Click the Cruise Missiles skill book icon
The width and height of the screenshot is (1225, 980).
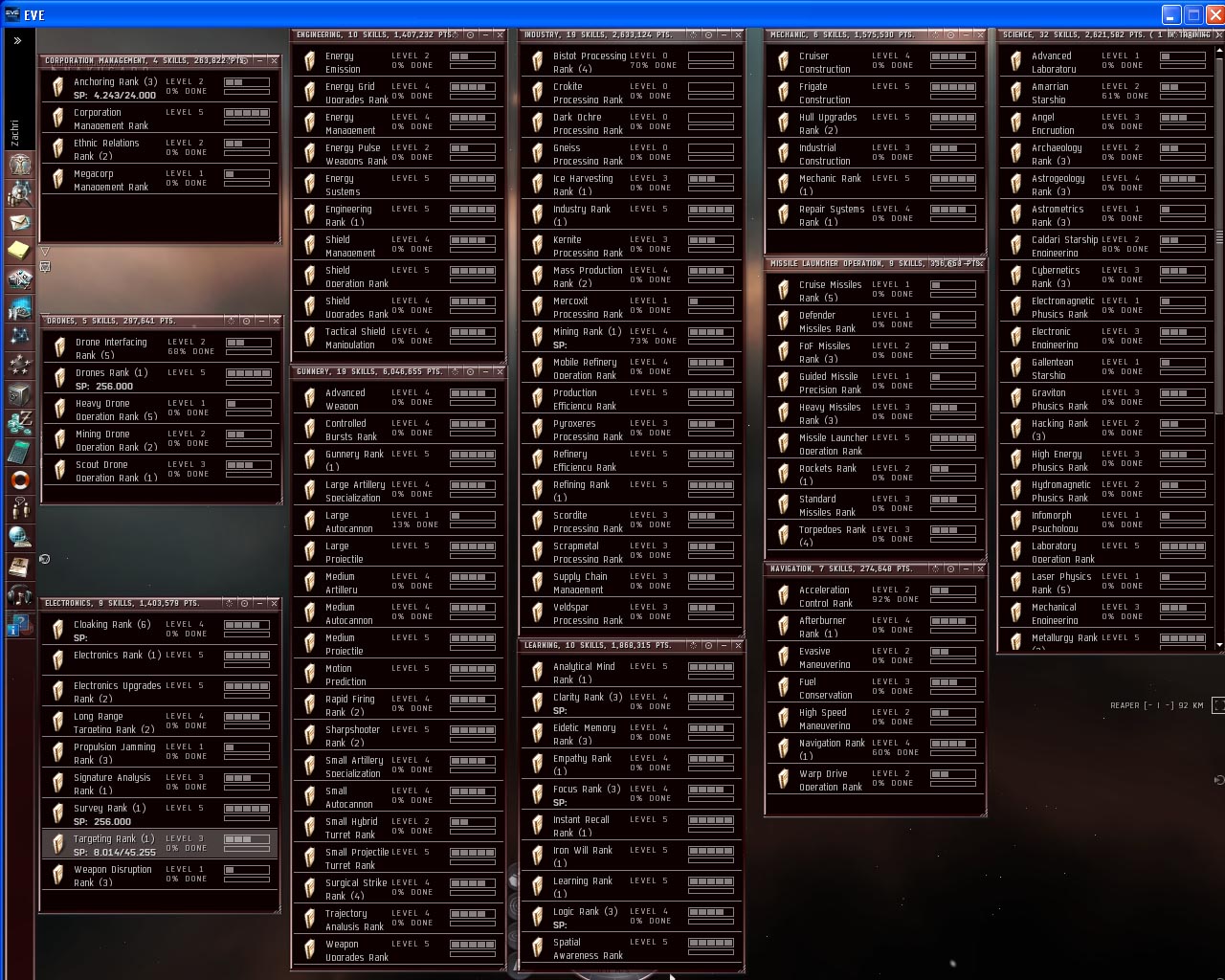[x=784, y=291]
